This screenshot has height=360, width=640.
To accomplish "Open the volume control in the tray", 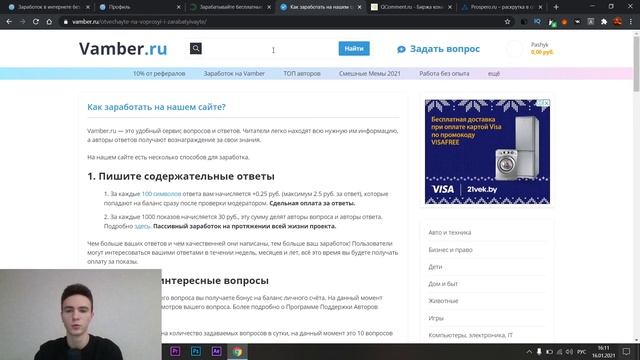I will click(569, 351).
